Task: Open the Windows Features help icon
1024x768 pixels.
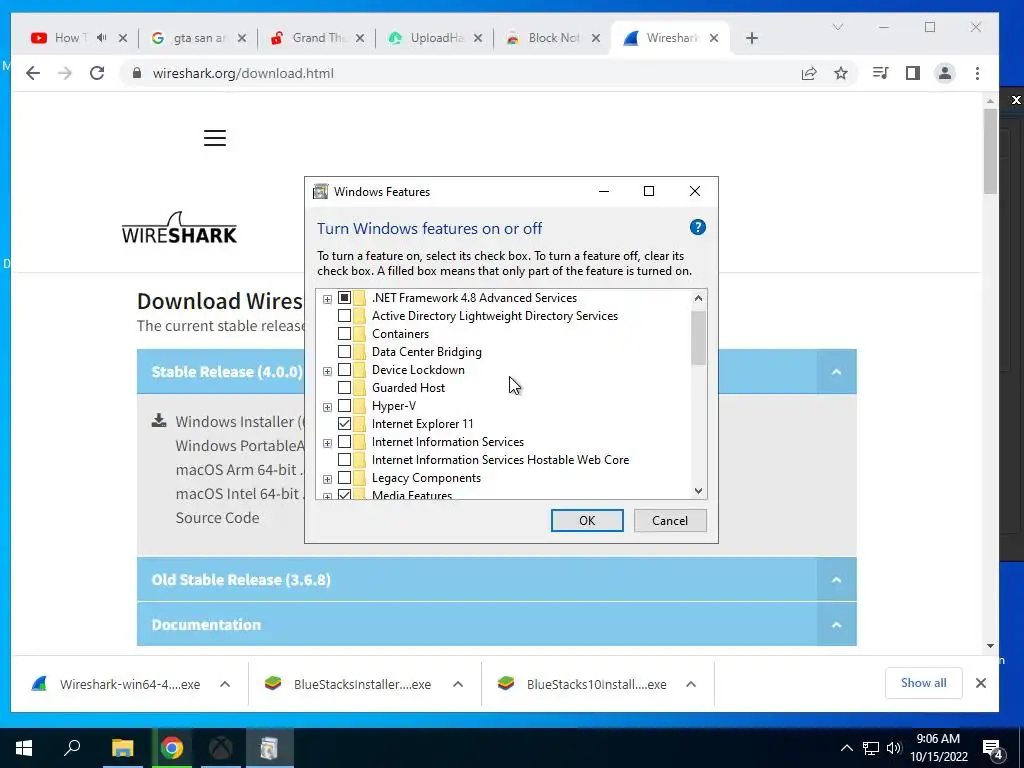Action: coord(697,227)
